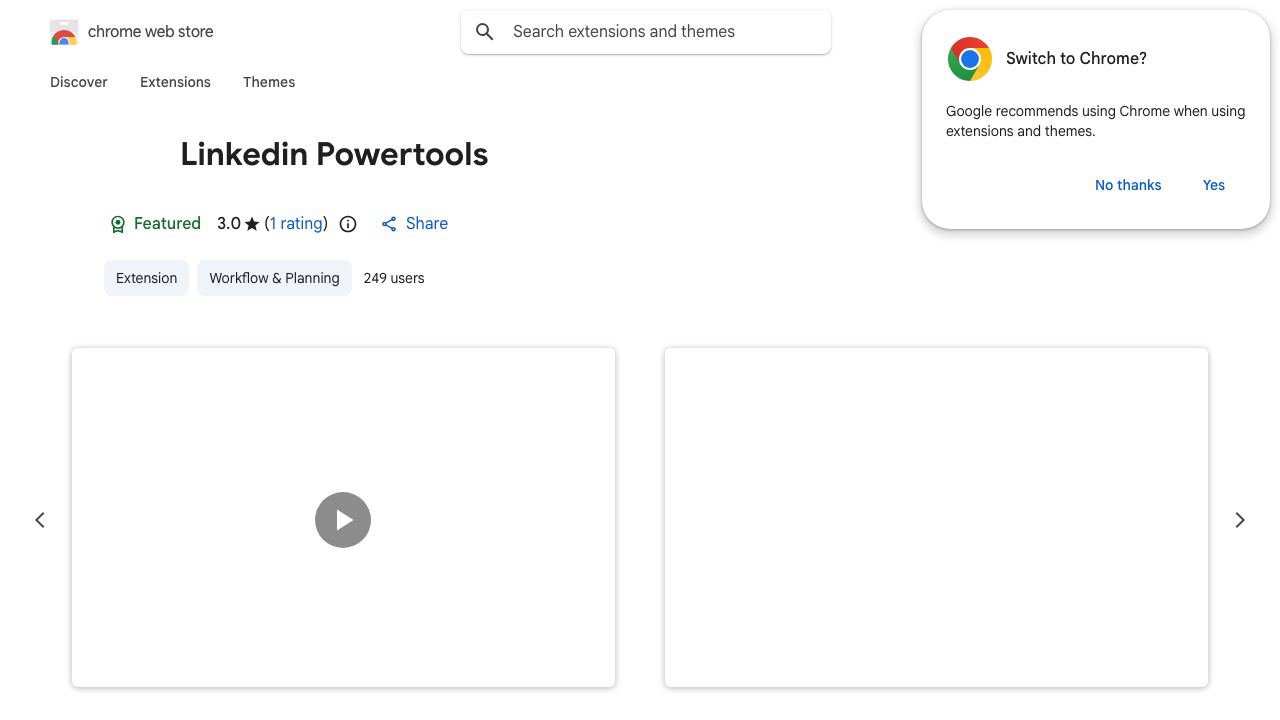
Task: Play the extension preview video
Action: (x=343, y=520)
